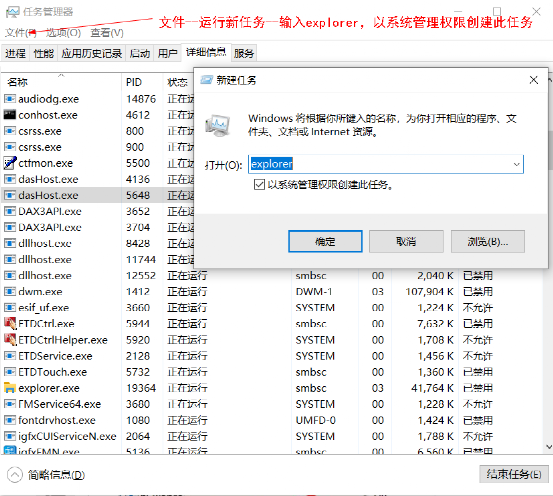Image resolution: width=553 pixels, height=496 pixels.
Task: Select the dasHost.exe row with PID 5648
Action: click(x=98, y=195)
